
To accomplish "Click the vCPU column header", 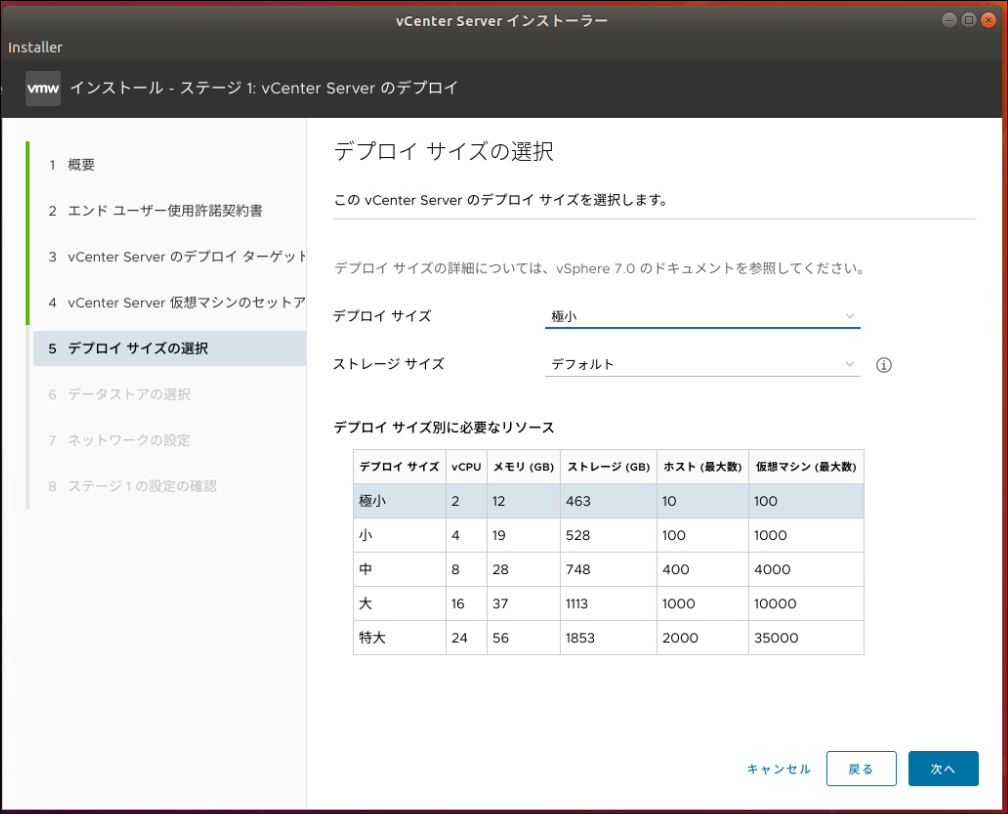I will 466,467.
